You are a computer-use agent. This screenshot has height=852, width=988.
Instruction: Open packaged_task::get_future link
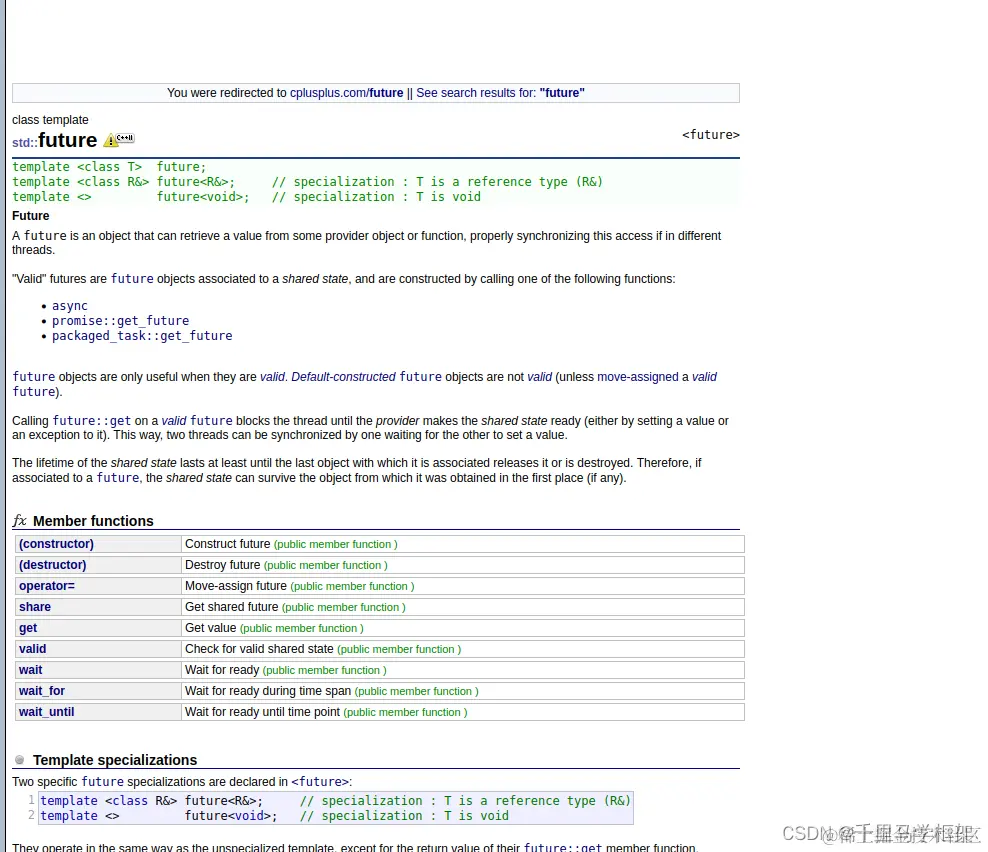point(142,336)
